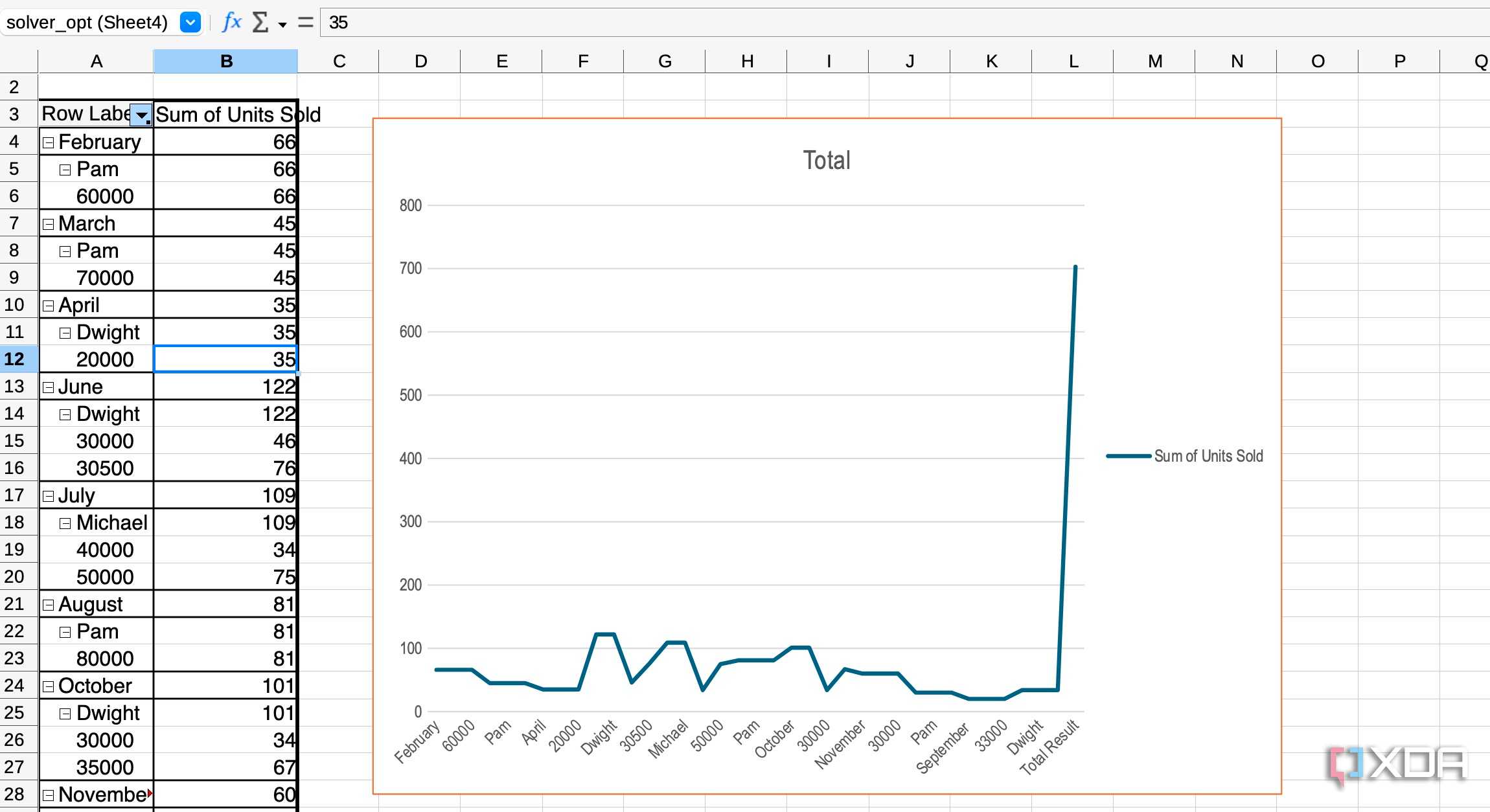Select cell with value 30500
Viewport: 1490px width, 812px height.
click(96, 468)
